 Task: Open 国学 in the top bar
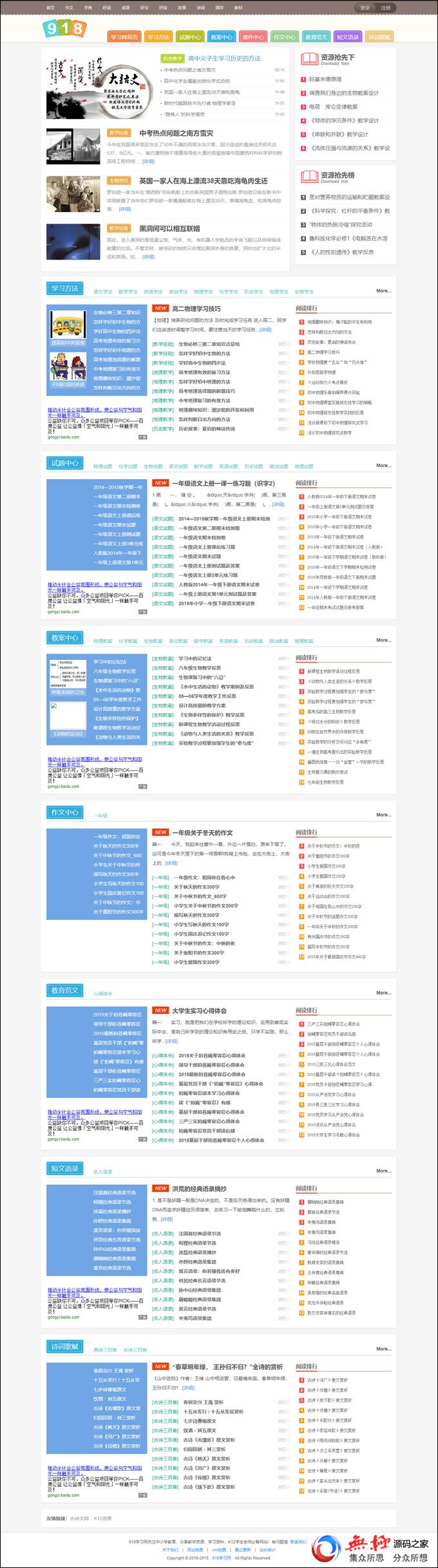pos(220,8)
